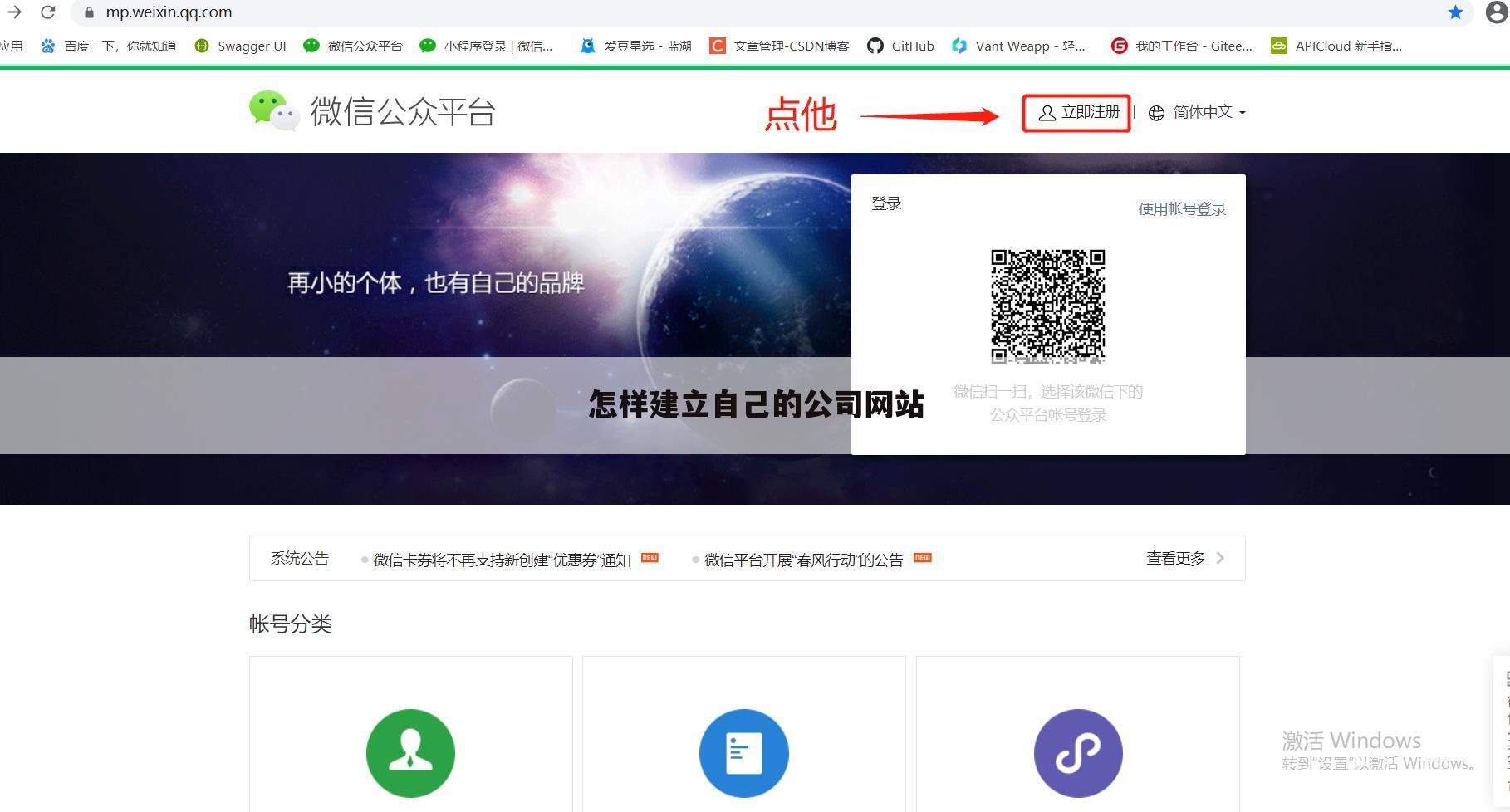Click the 微信公众平台 title text

tap(403, 111)
